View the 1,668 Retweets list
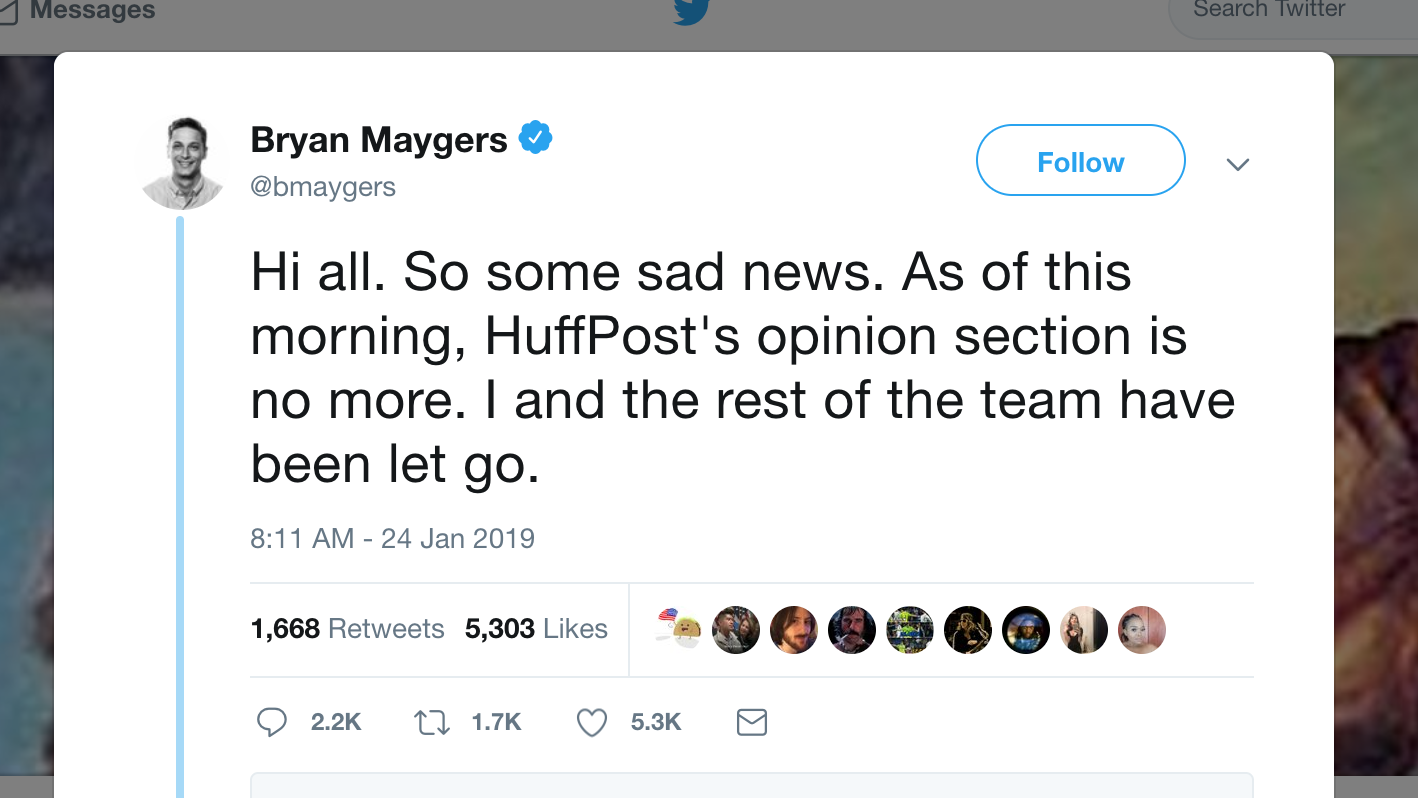This screenshot has height=798, width=1418. pos(347,629)
